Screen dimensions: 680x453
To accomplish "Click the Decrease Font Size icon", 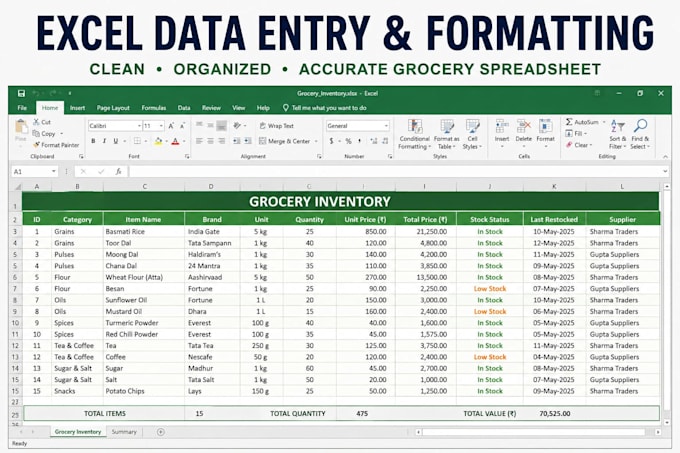I will tap(182, 126).
